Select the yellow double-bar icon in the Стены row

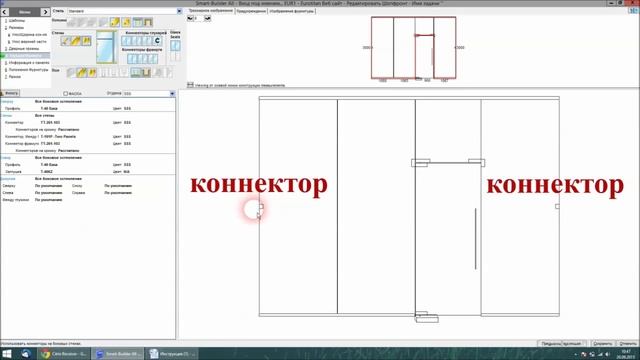[87, 41]
